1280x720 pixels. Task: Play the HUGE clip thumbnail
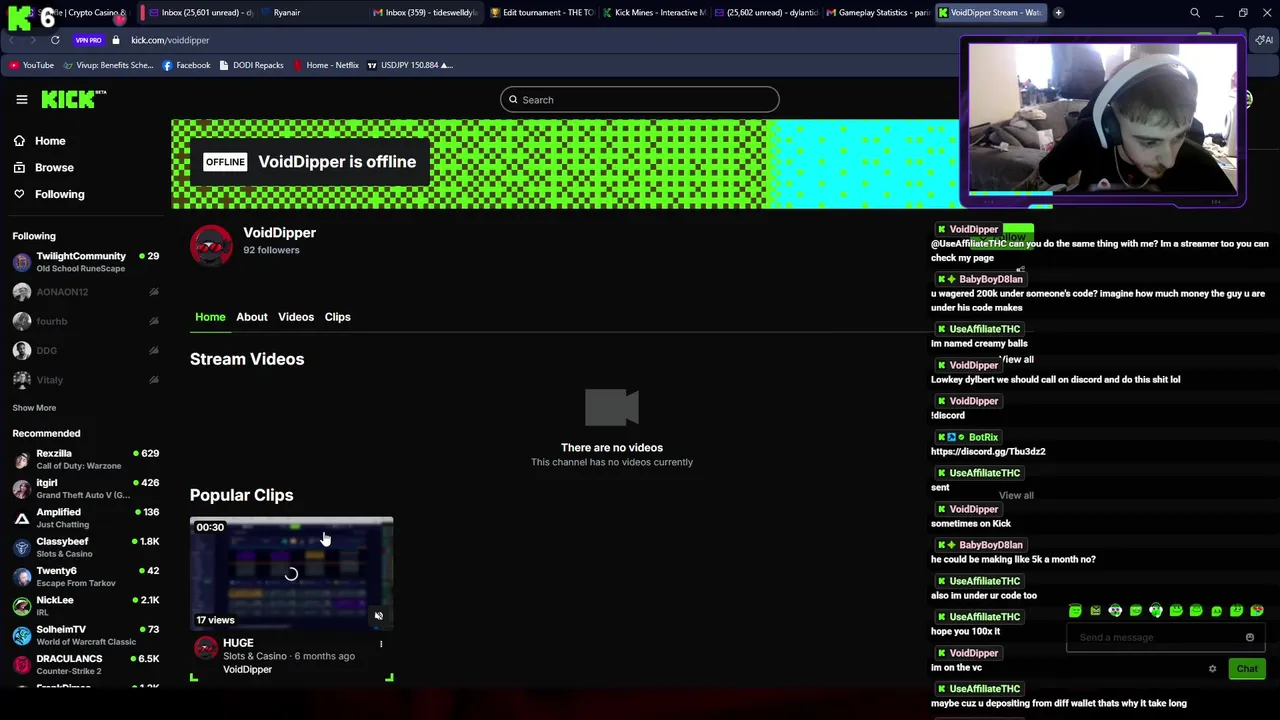click(291, 573)
